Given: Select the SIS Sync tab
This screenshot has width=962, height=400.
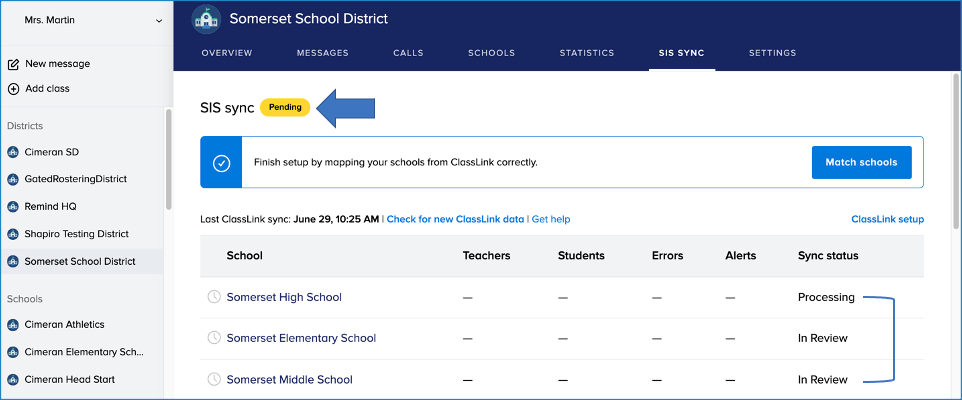Looking at the screenshot, I should [682, 53].
